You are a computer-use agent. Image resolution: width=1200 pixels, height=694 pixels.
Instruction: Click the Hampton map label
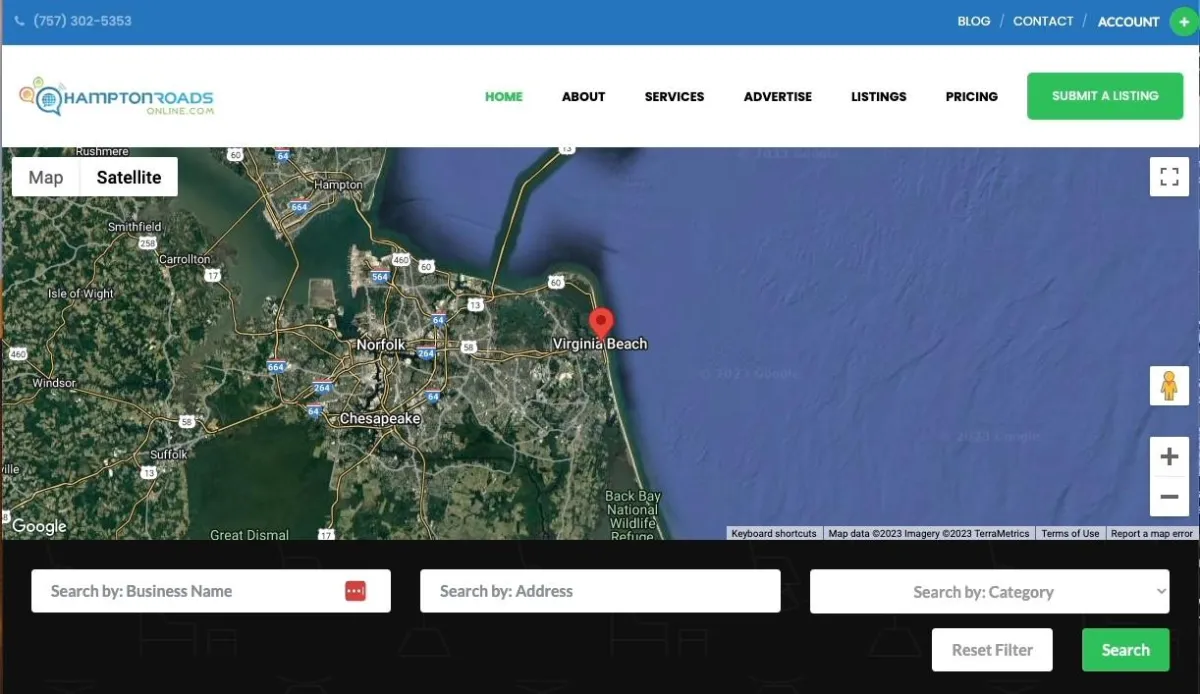[339, 185]
